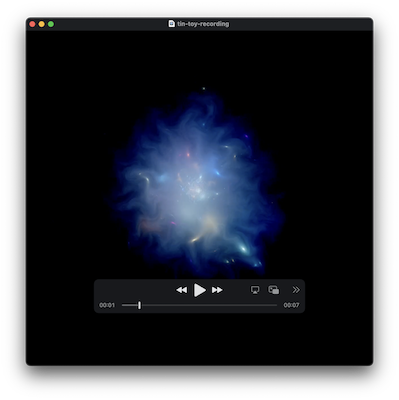Play the tin-toy-recording video
This screenshot has width=399, height=400.
pyautogui.click(x=199, y=290)
